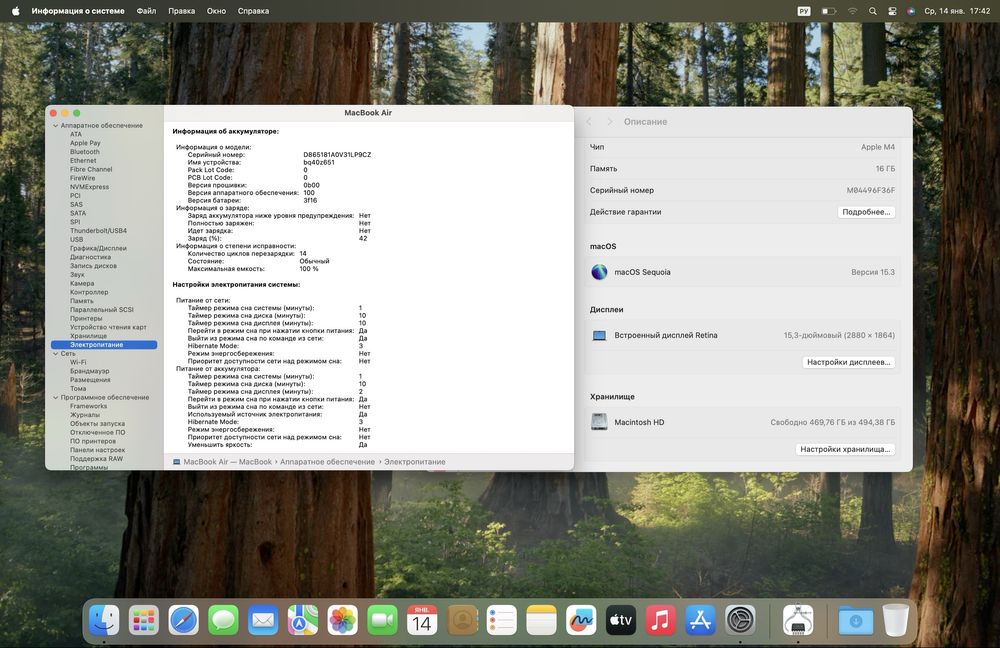Launch FaceTime from the Dock

(382, 619)
